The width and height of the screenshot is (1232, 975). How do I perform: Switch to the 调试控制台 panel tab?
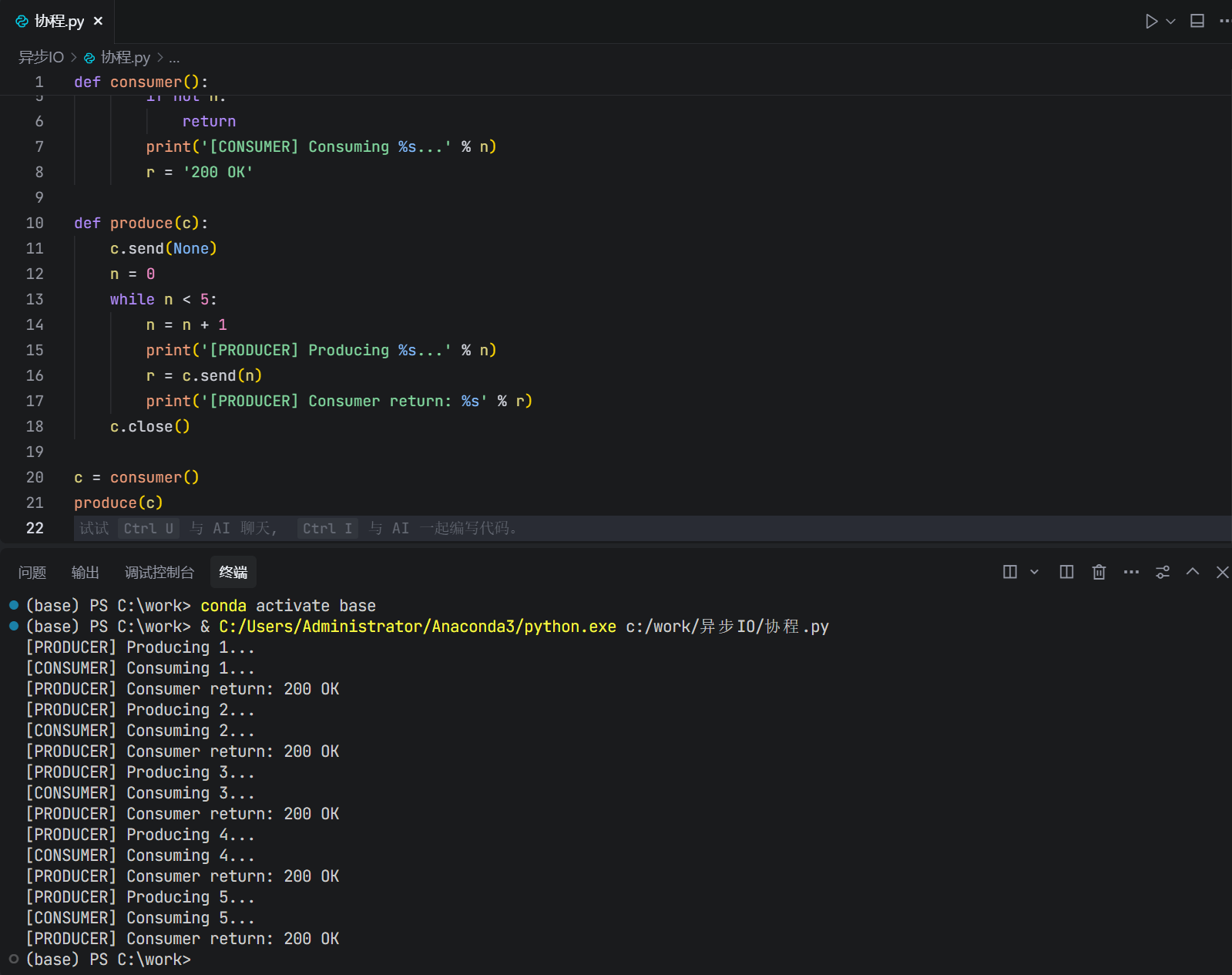(159, 572)
